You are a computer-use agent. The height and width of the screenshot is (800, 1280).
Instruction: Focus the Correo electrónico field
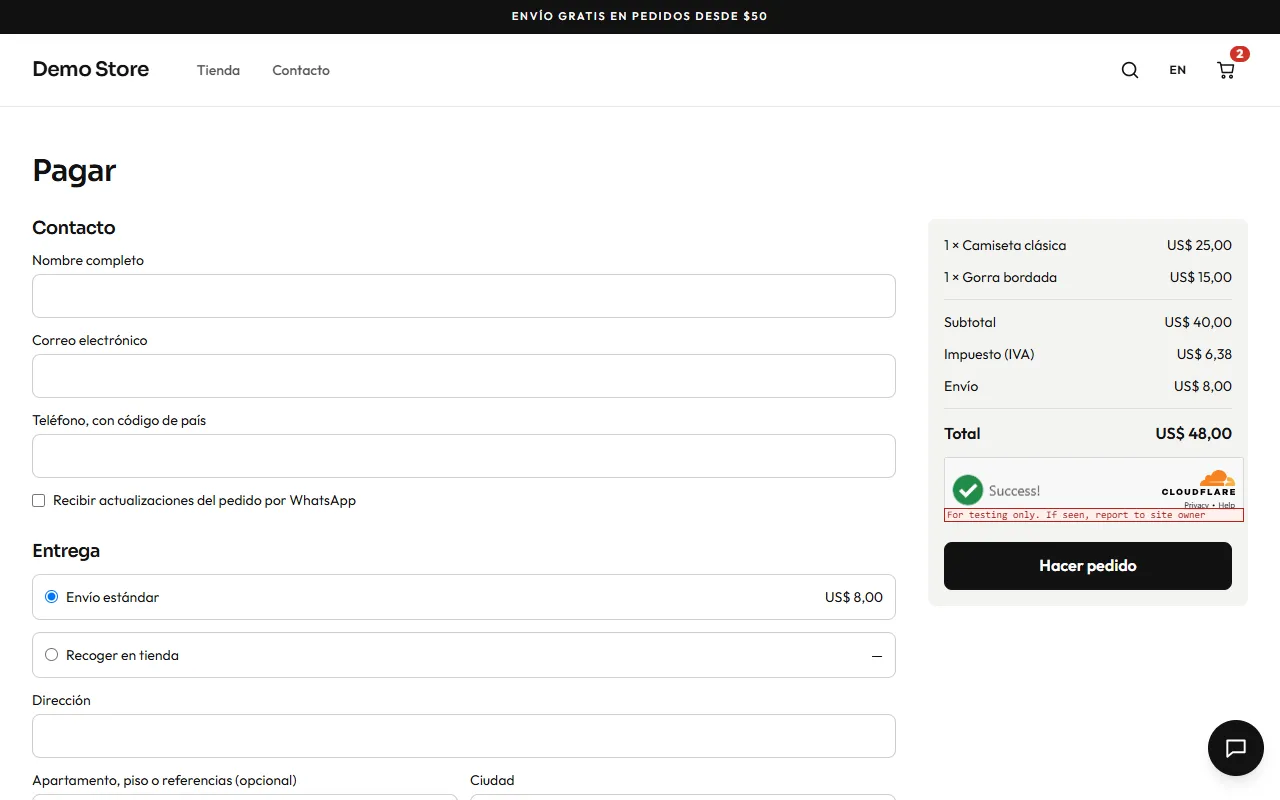click(464, 376)
